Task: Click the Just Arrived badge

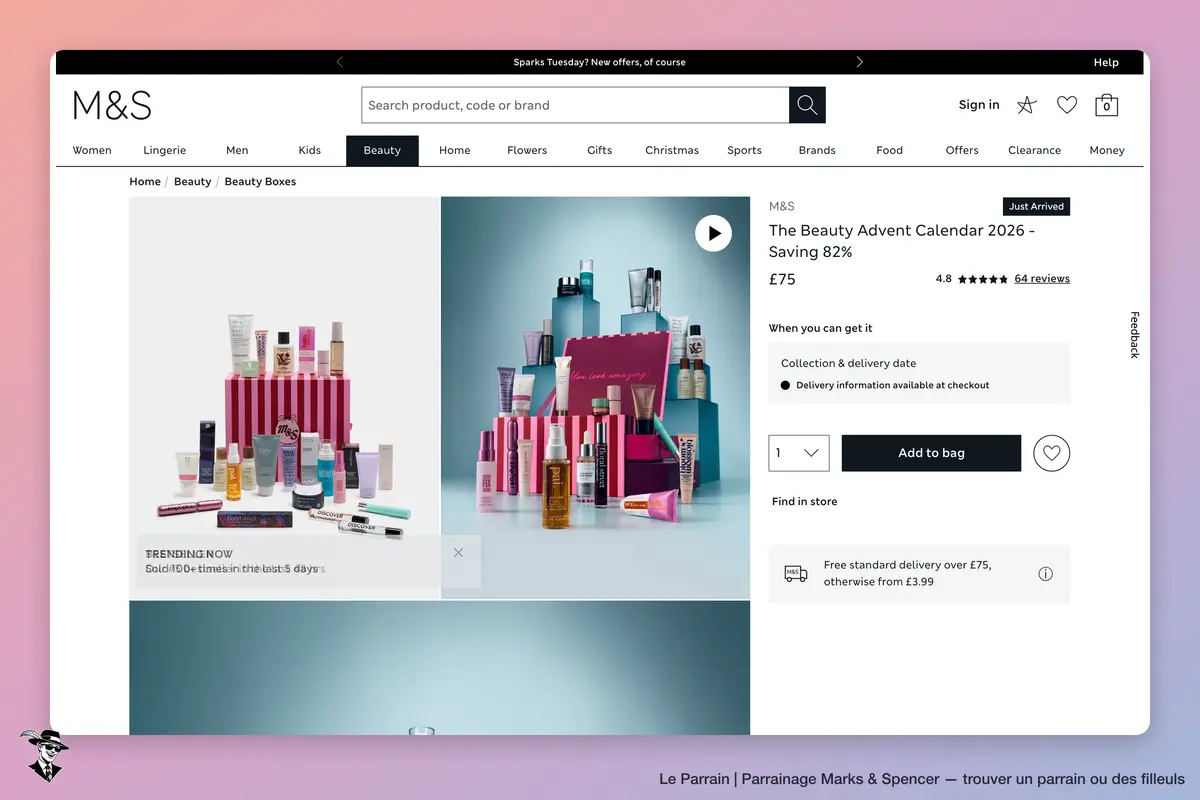Action: click(x=1036, y=206)
